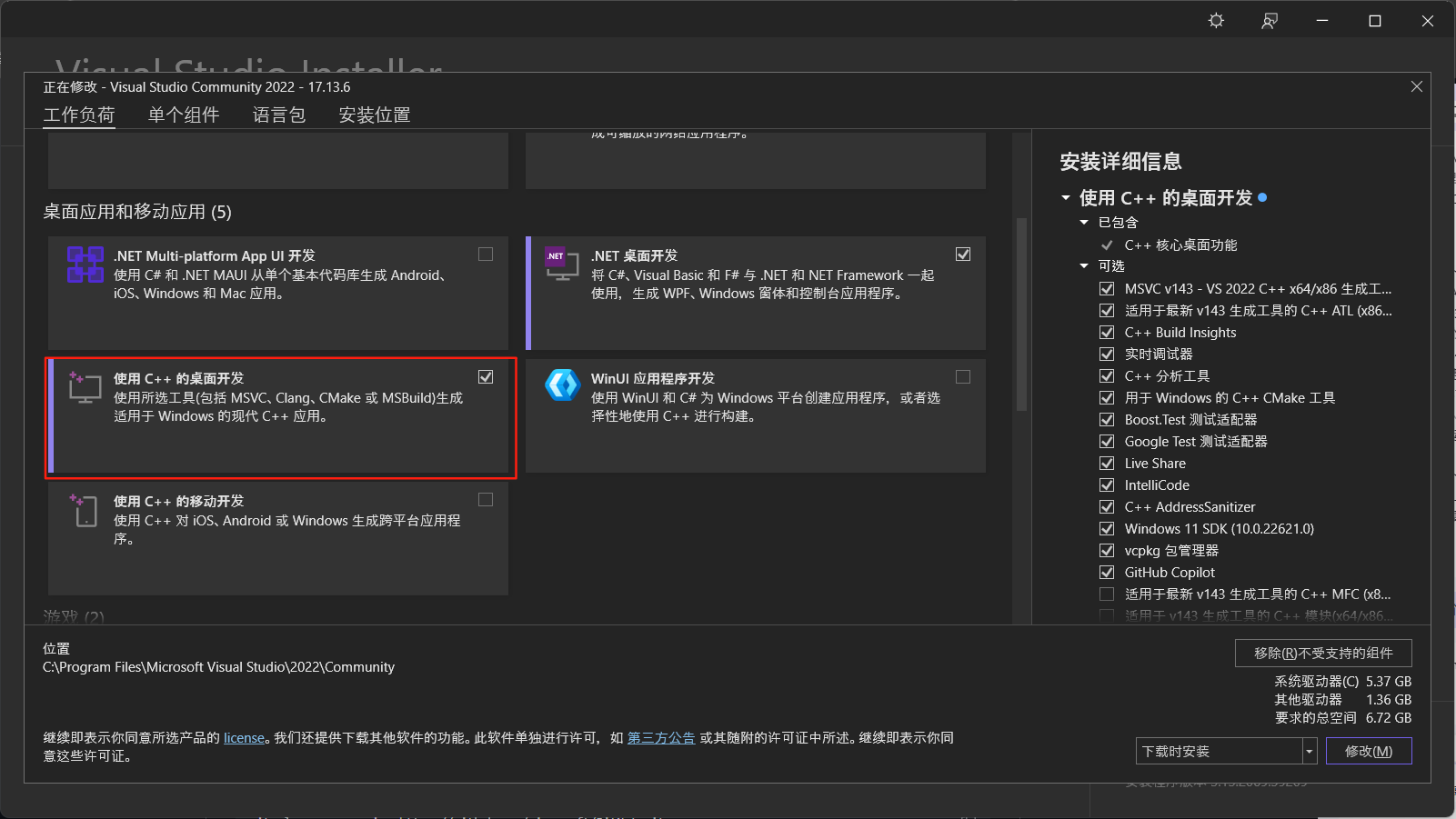Uncheck the C++ 分析工具 component
The height and width of the screenshot is (819, 1456).
tap(1107, 376)
